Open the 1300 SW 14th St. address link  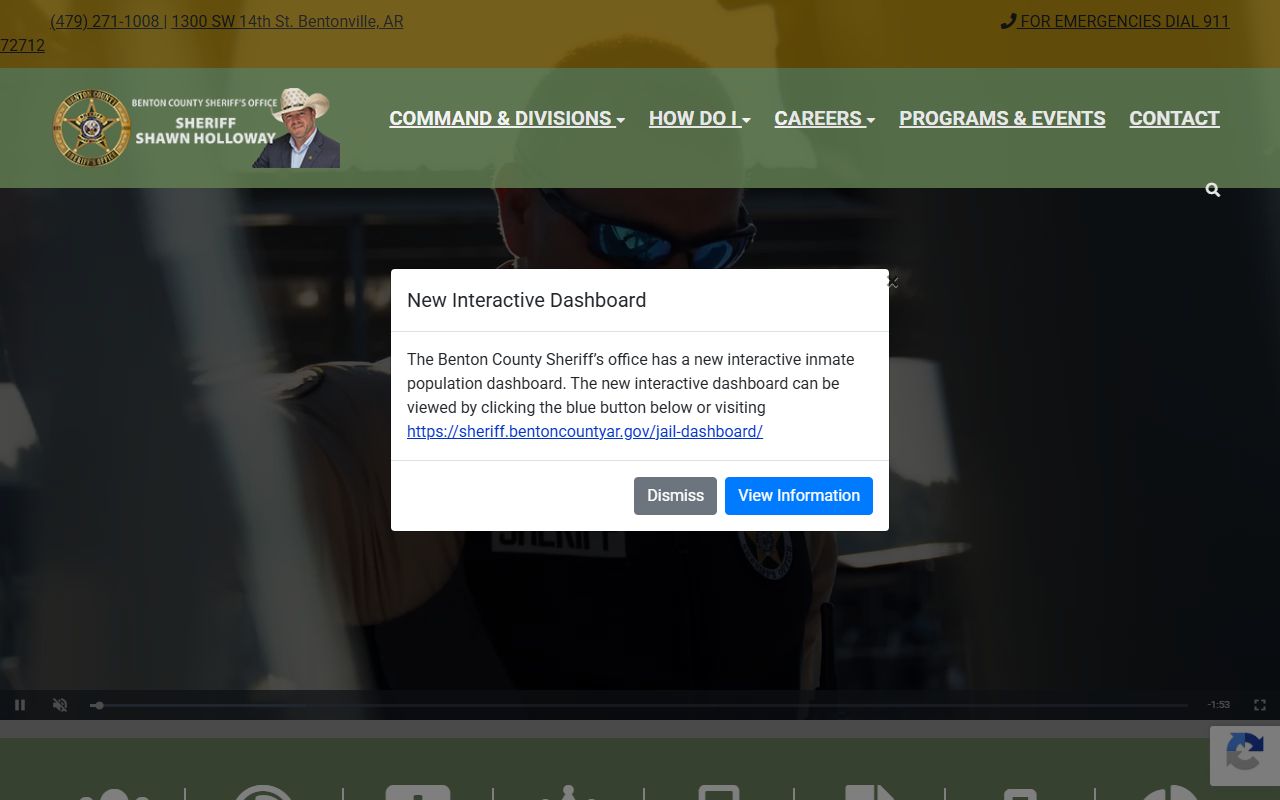pos(287,21)
